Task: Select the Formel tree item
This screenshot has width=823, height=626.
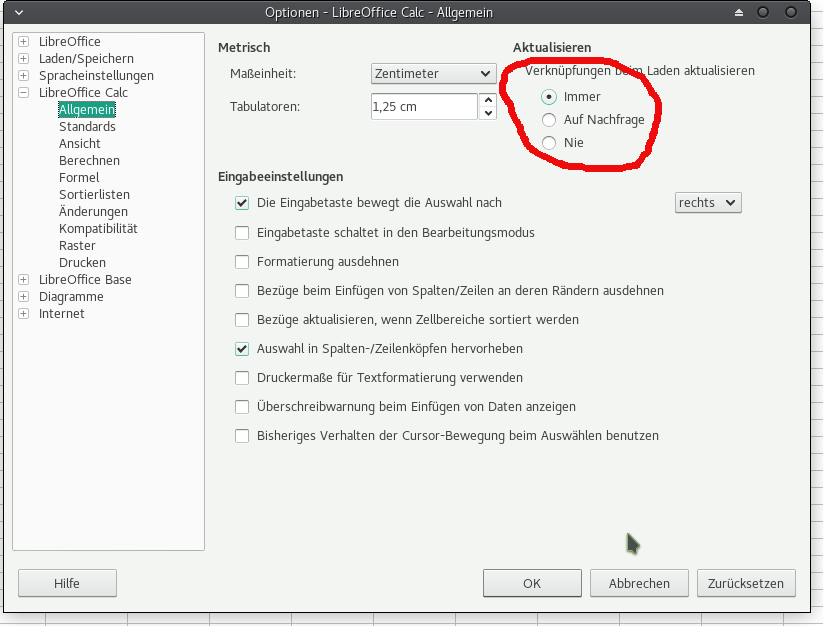Action: [79, 178]
